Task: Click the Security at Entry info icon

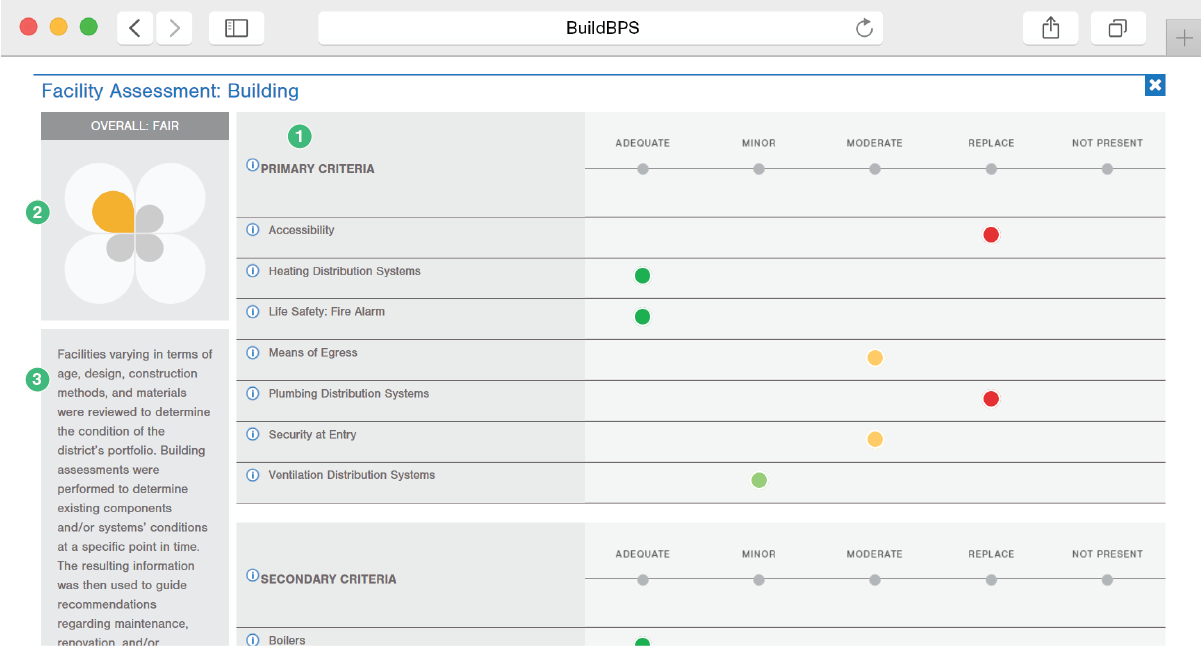Action: pyautogui.click(x=253, y=435)
